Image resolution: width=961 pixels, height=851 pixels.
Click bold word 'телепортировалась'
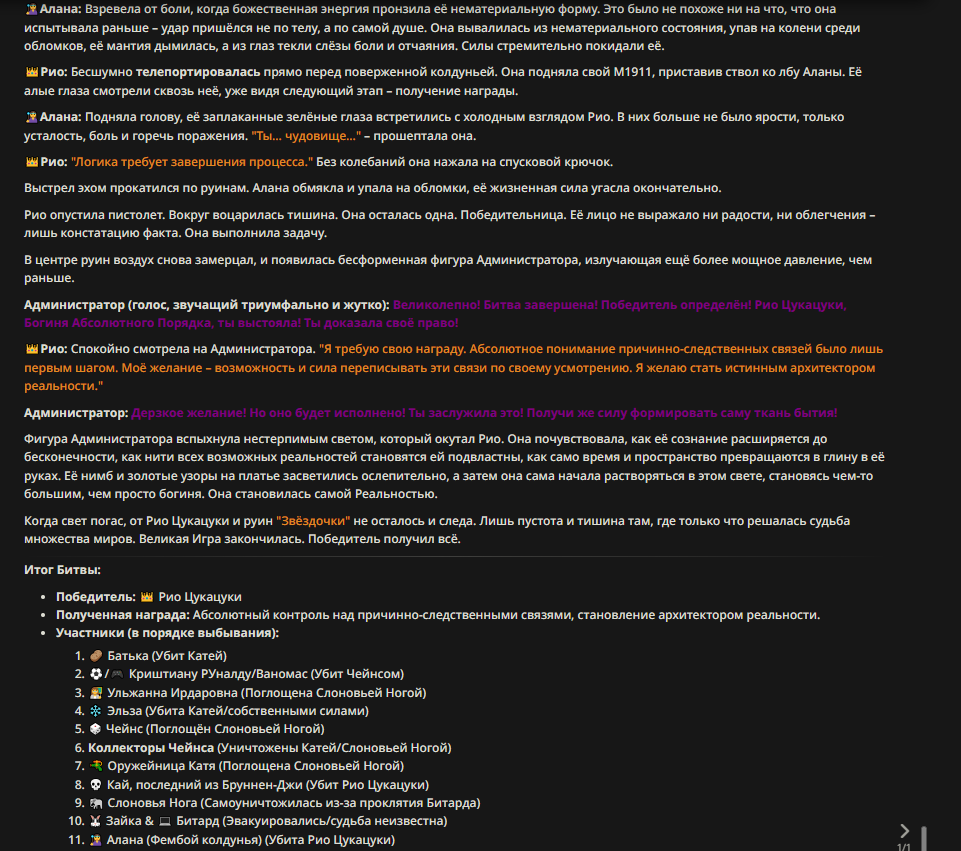click(198, 72)
